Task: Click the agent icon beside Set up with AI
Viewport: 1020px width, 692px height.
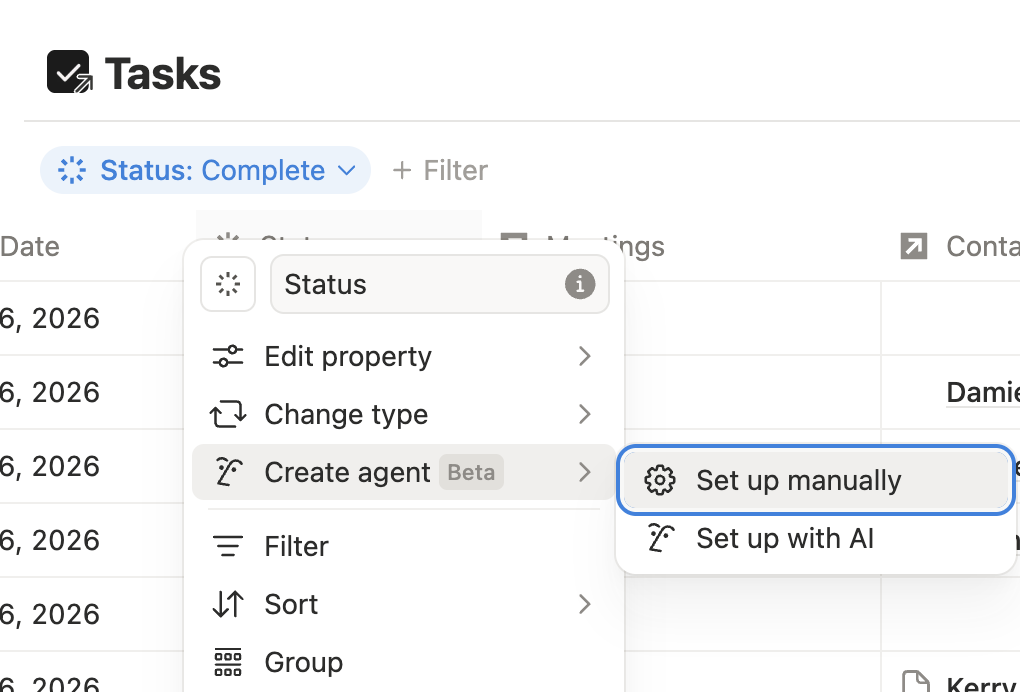Action: click(660, 538)
